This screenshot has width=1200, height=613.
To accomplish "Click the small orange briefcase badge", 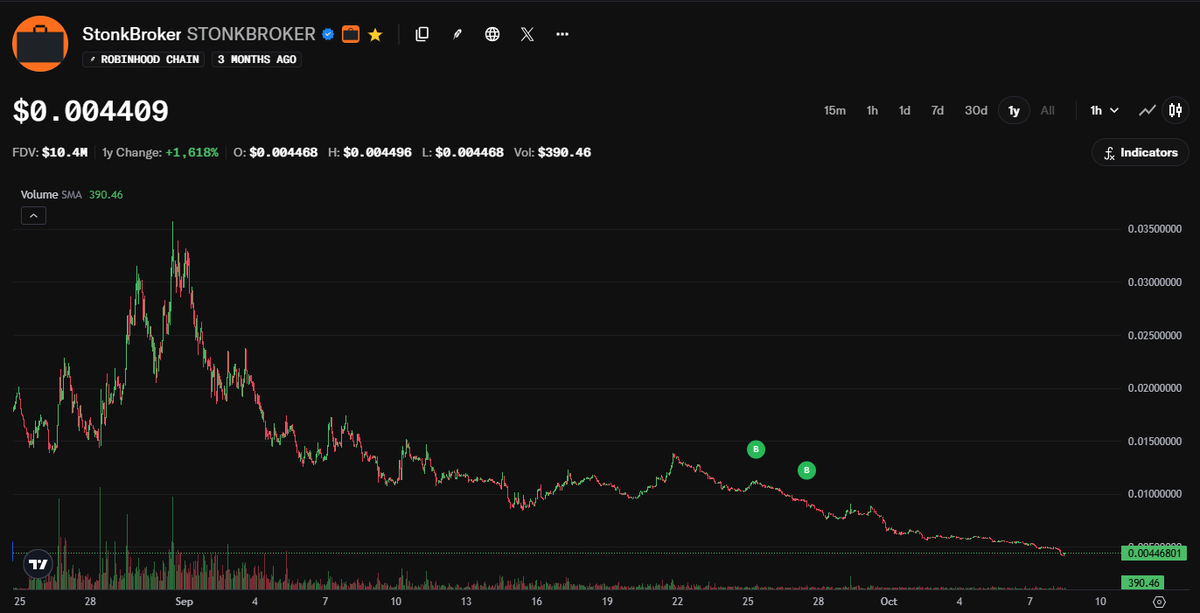I will (350, 34).
